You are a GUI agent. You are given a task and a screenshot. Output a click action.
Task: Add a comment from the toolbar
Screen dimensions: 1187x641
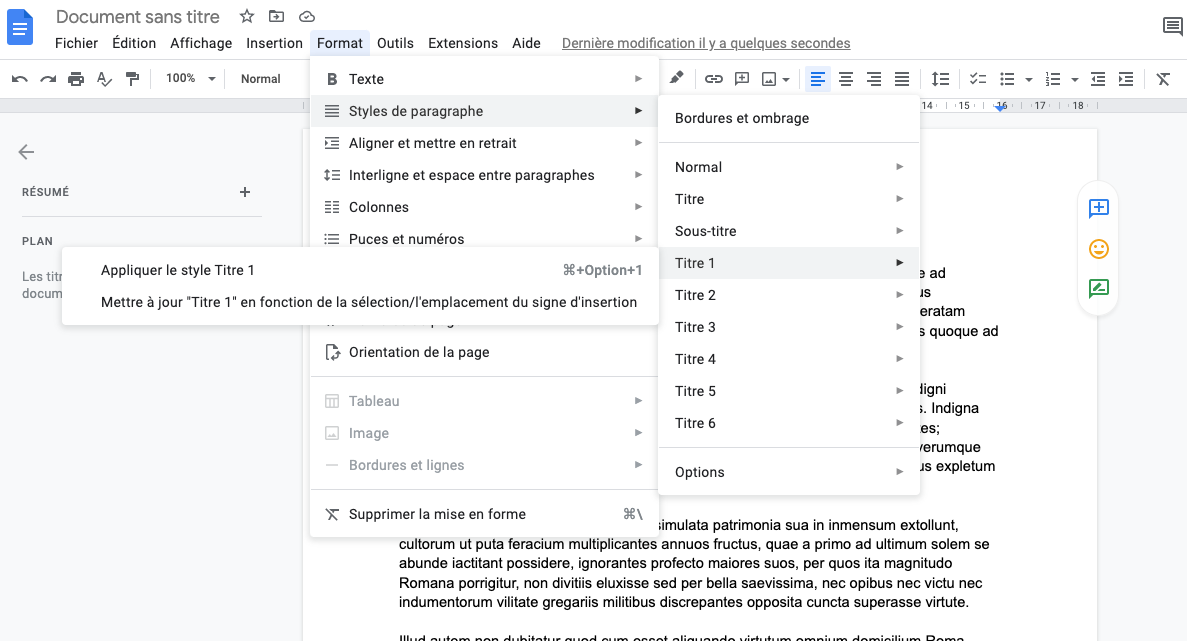pos(741,78)
